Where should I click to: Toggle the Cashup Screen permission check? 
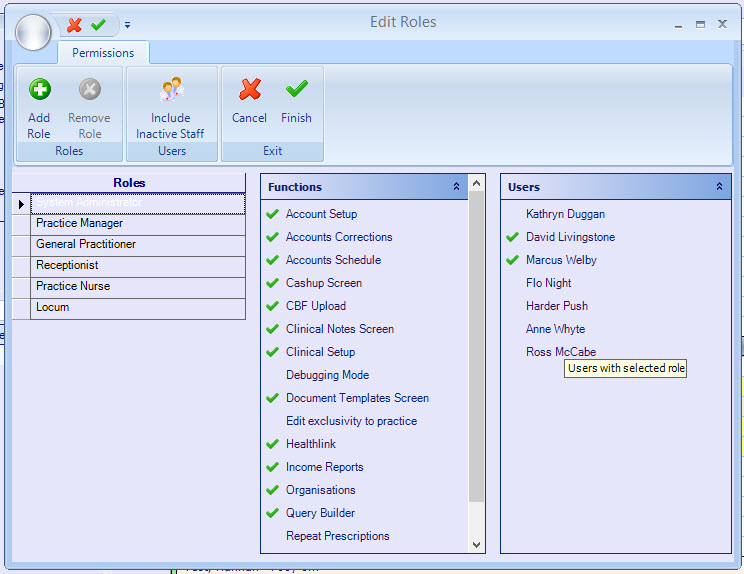(272, 283)
